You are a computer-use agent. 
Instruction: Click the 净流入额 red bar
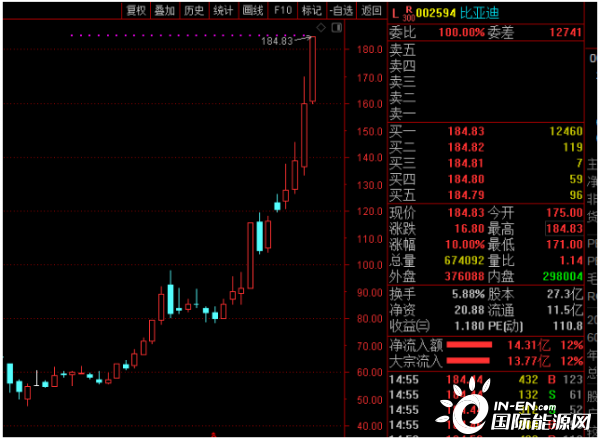pyautogui.click(x=469, y=345)
